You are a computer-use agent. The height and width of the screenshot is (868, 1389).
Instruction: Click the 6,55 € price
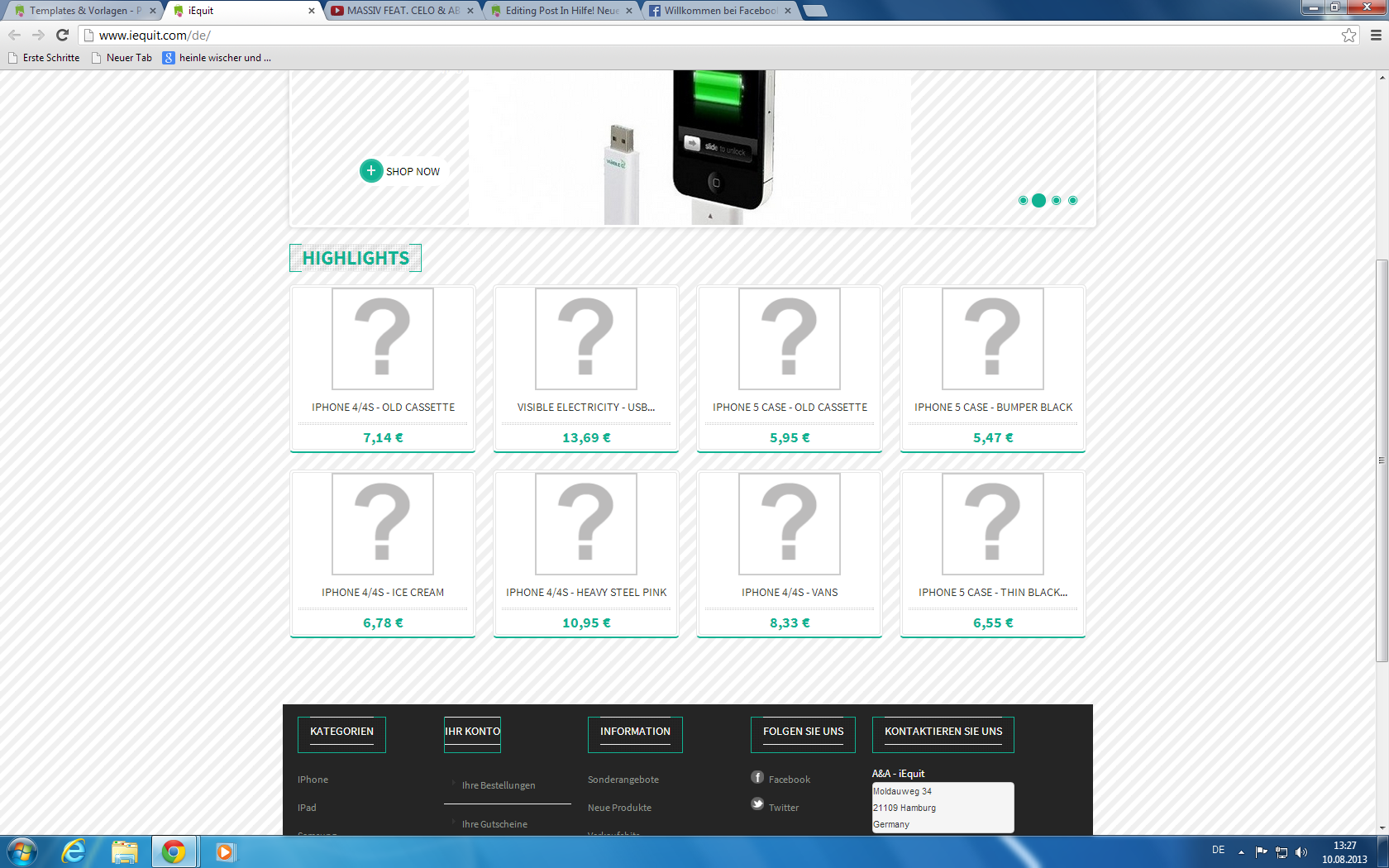(993, 623)
